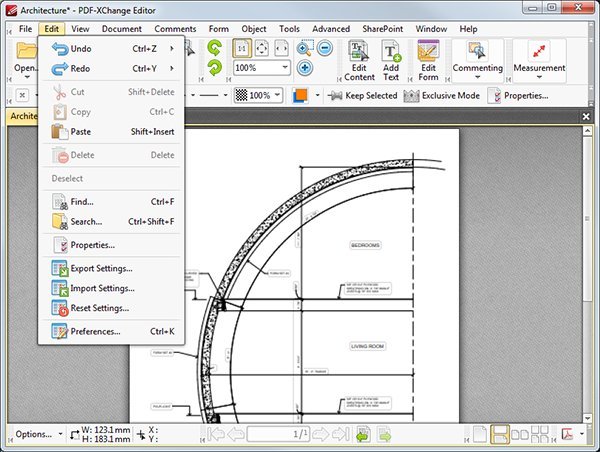Go to last page arrow
The height and width of the screenshot is (452, 600).
[x=341, y=434]
